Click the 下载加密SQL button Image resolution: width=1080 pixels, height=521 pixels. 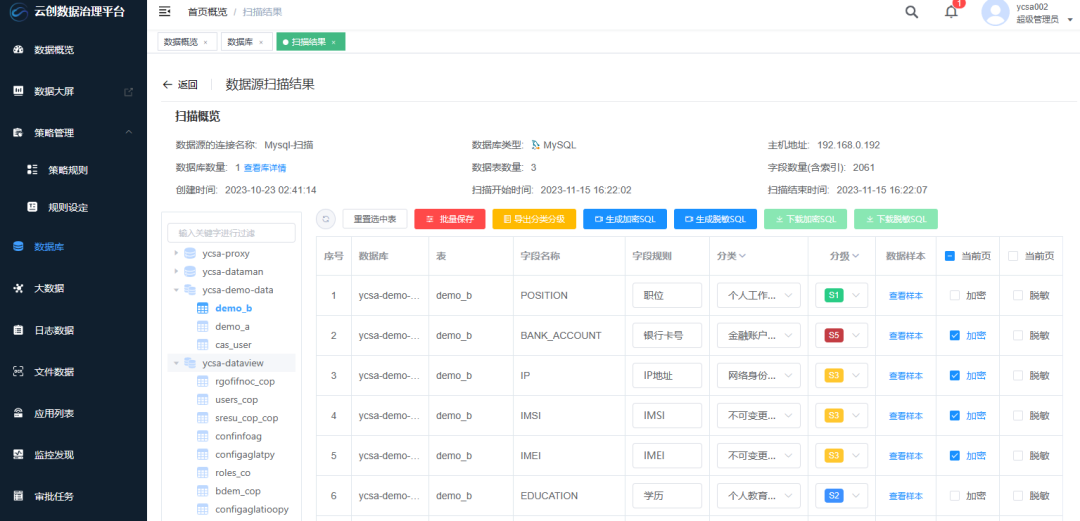pos(806,219)
